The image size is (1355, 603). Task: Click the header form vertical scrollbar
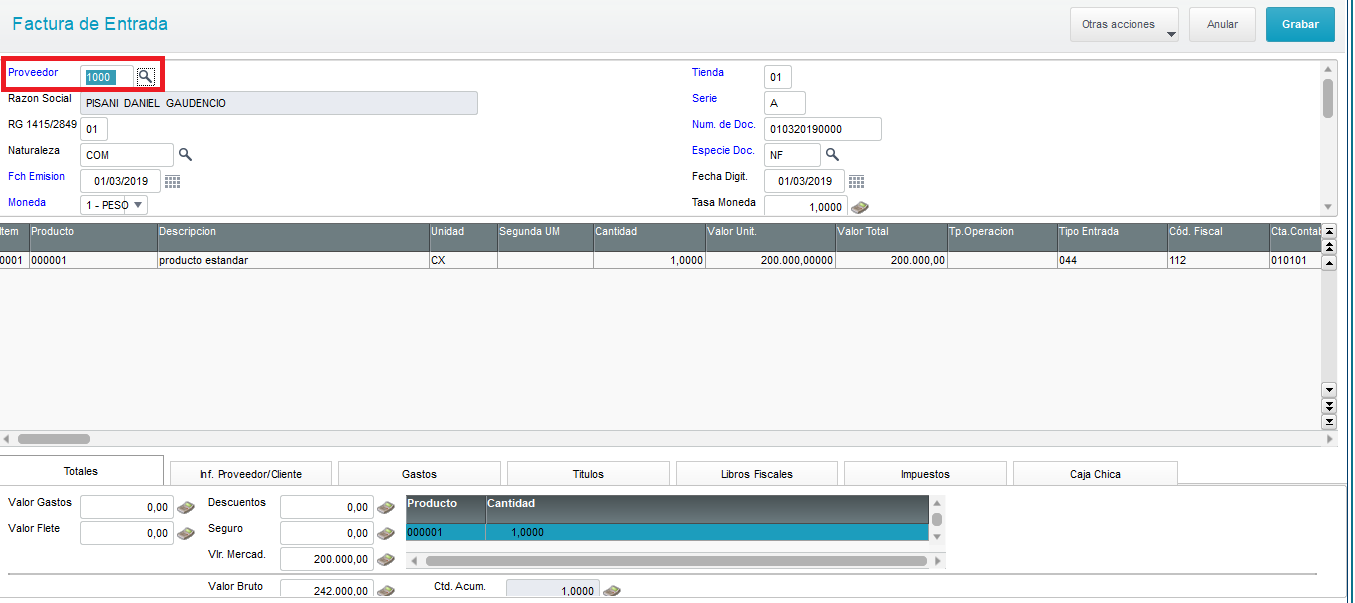pos(1328,138)
